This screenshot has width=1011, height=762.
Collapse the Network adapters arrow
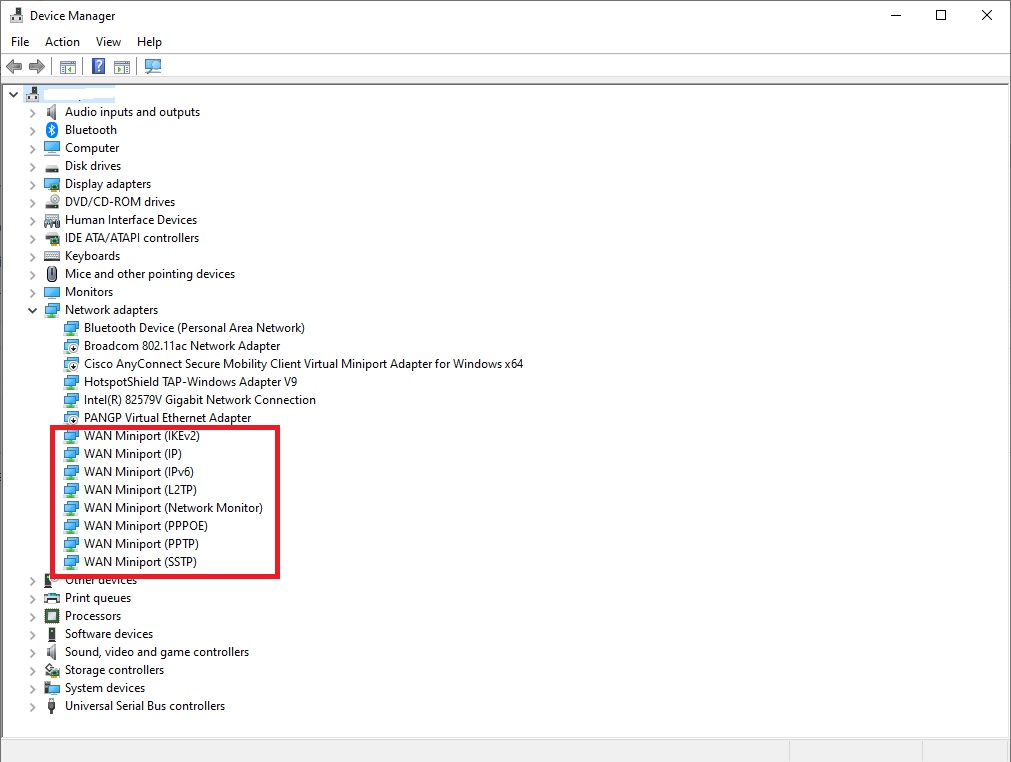click(32, 310)
